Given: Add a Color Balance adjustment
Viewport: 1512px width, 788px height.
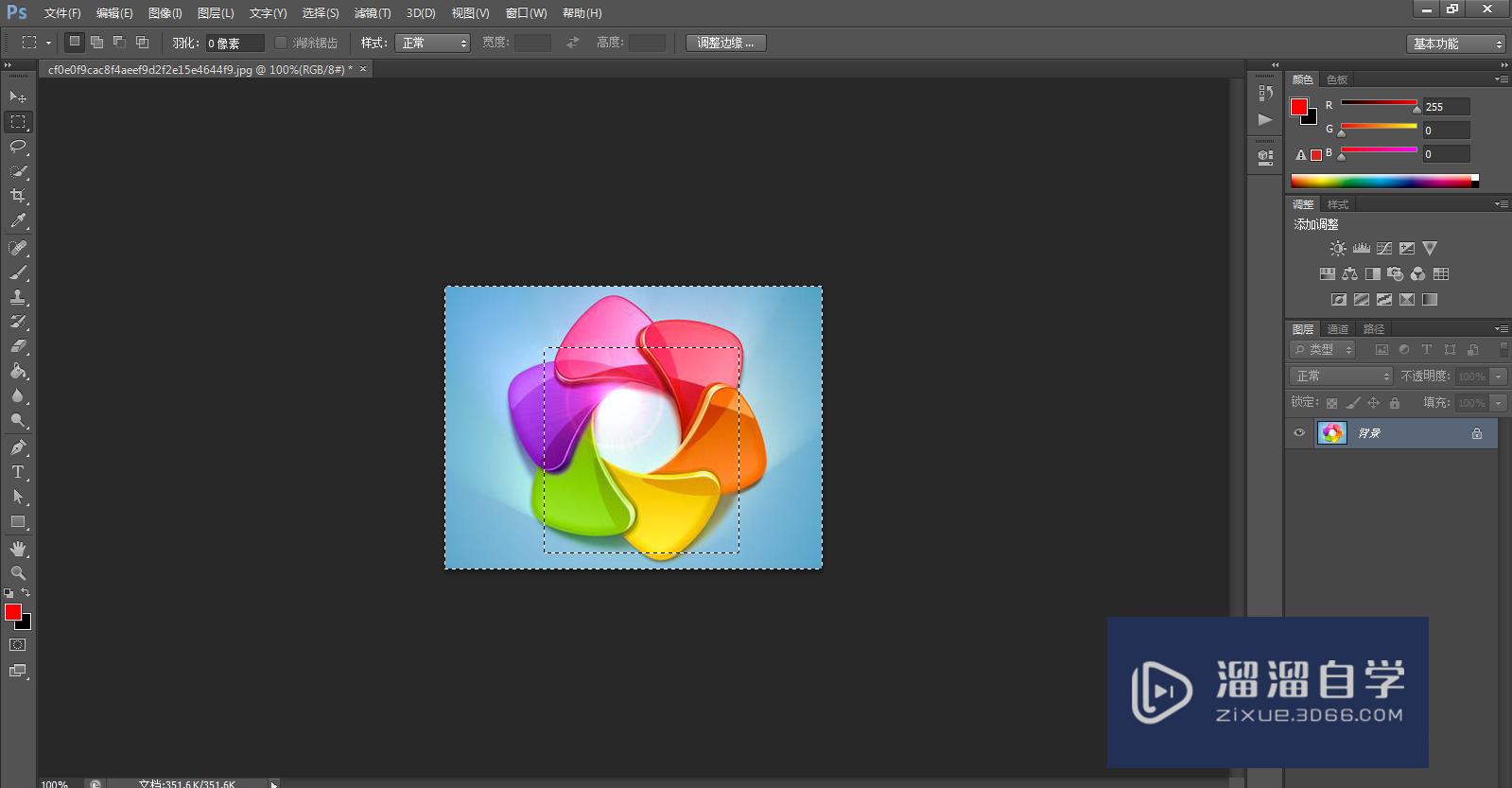Looking at the screenshot, I should [1349, 274].
